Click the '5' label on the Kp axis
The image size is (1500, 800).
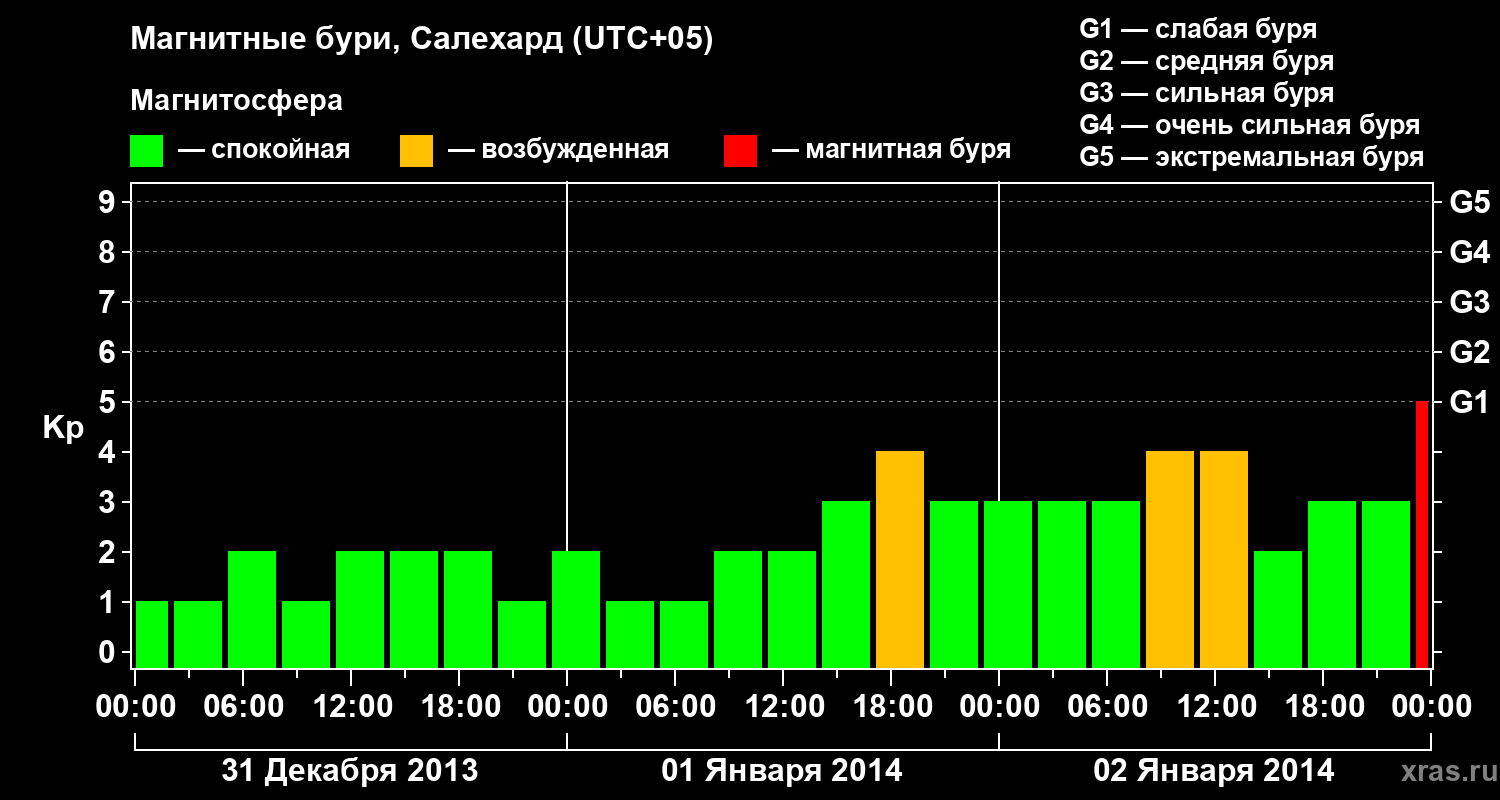tap(109, 402)
